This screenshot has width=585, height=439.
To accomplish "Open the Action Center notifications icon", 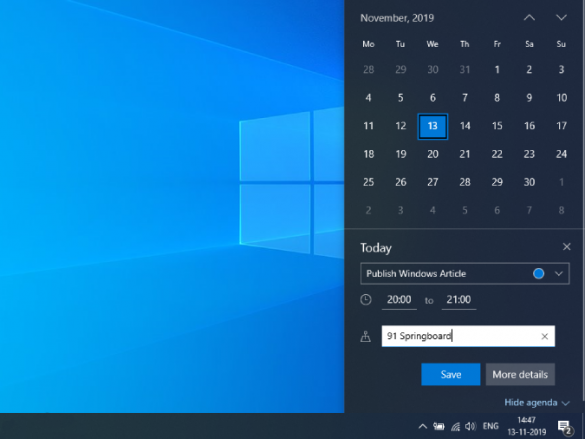I will [x=565, y=427].
